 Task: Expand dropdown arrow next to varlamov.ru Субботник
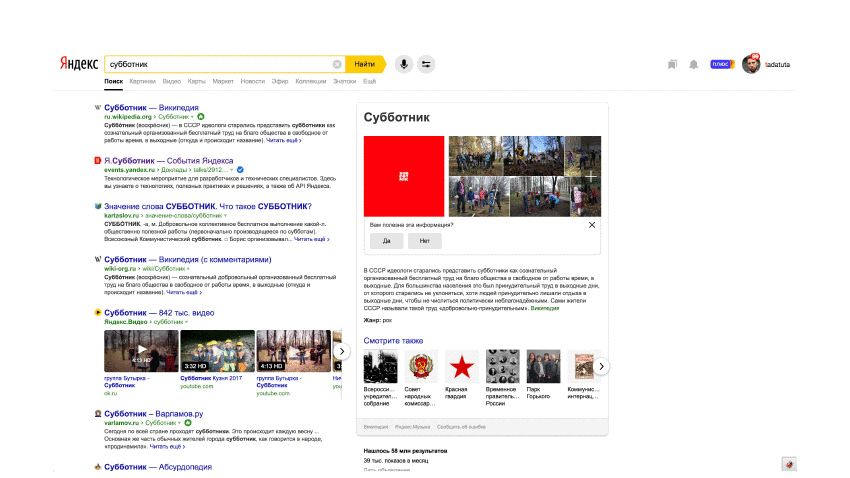click(x=179, y=423)
